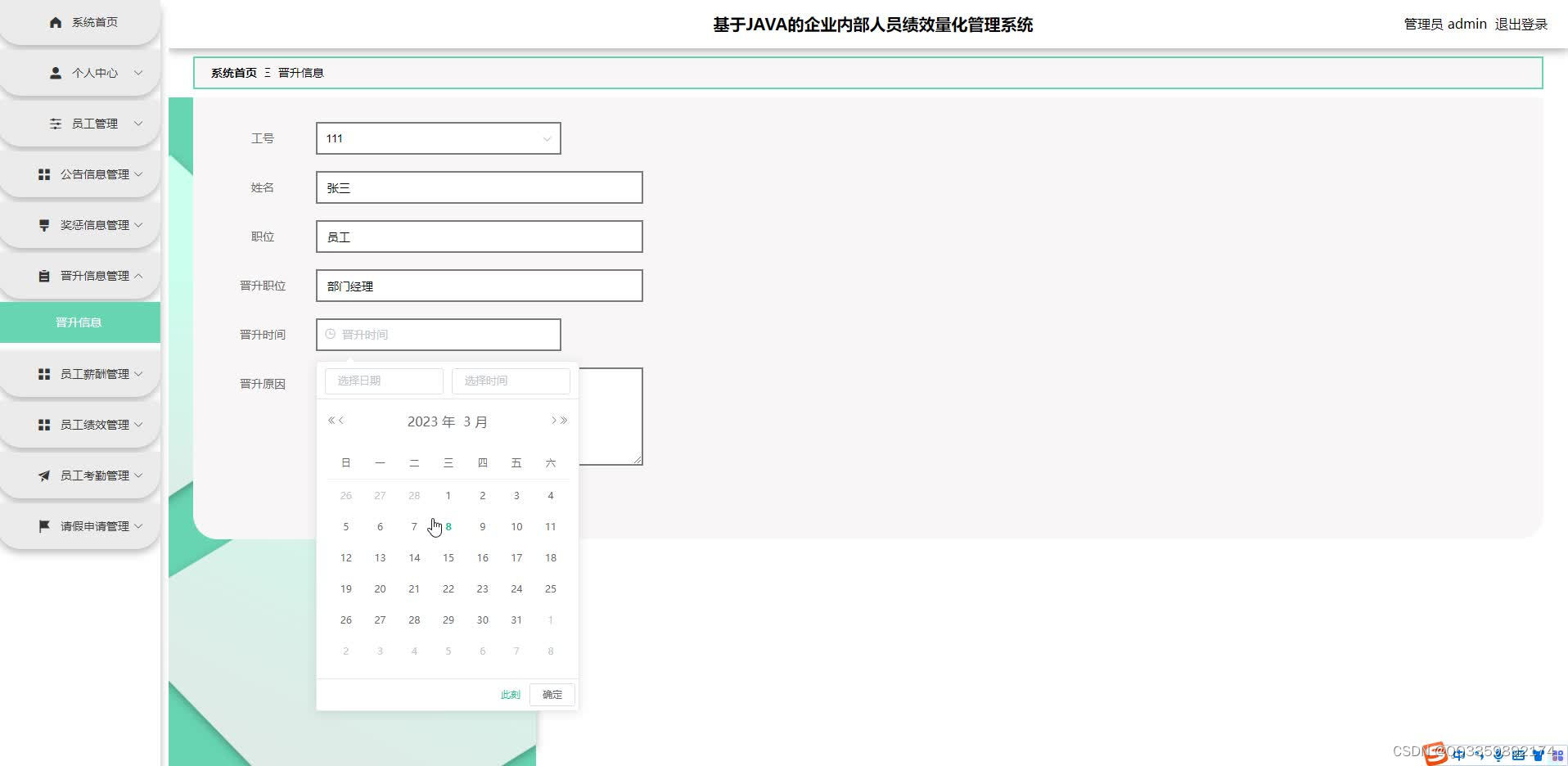This screenshot has height=766, width=1568.
Task: Expand the 员工绩效管理 menu chevron
Action: [x=138, y=425]
